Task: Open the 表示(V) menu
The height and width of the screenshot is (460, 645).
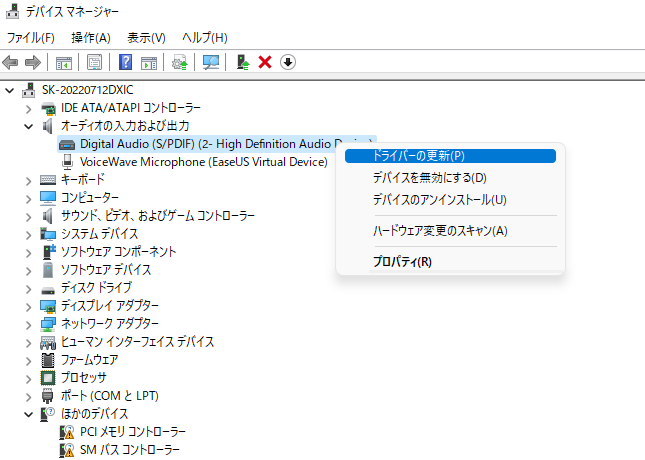Action: coord(146,38)
